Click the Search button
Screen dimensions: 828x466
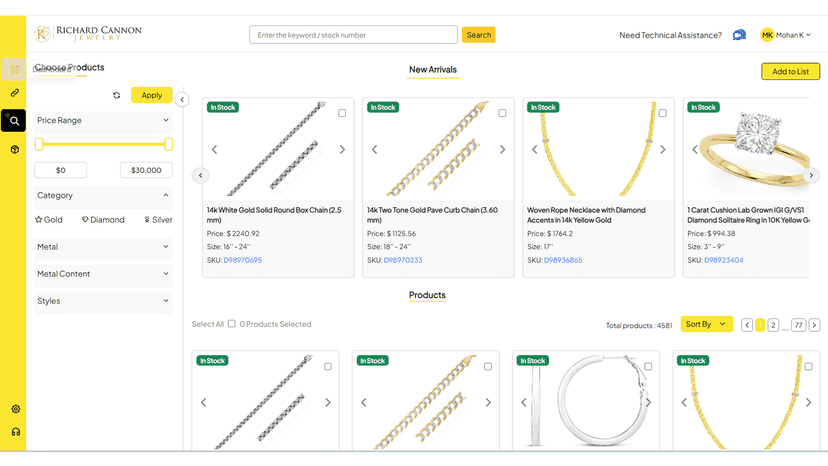[478, 35]
